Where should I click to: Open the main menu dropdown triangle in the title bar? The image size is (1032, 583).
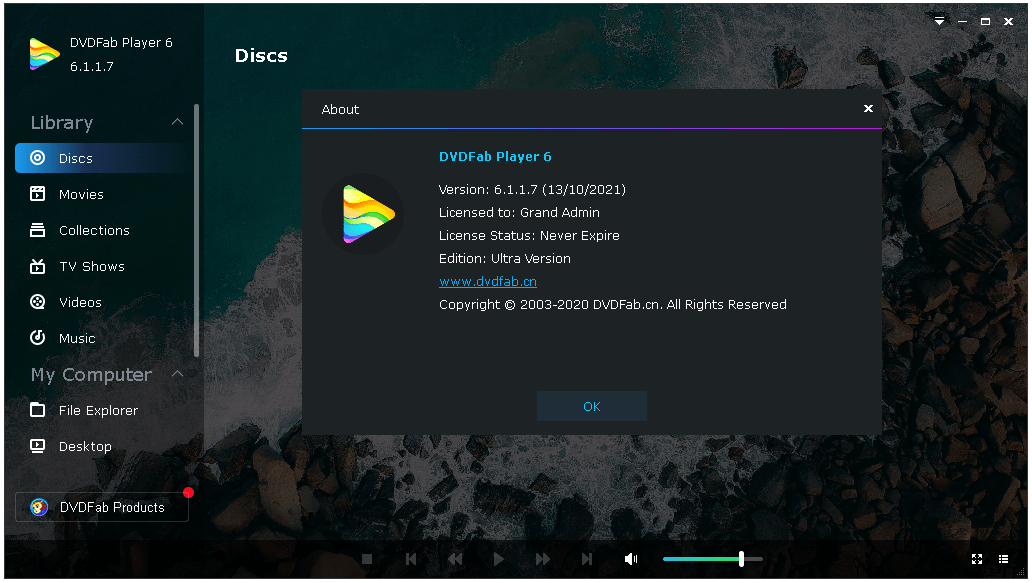(940, 21)
